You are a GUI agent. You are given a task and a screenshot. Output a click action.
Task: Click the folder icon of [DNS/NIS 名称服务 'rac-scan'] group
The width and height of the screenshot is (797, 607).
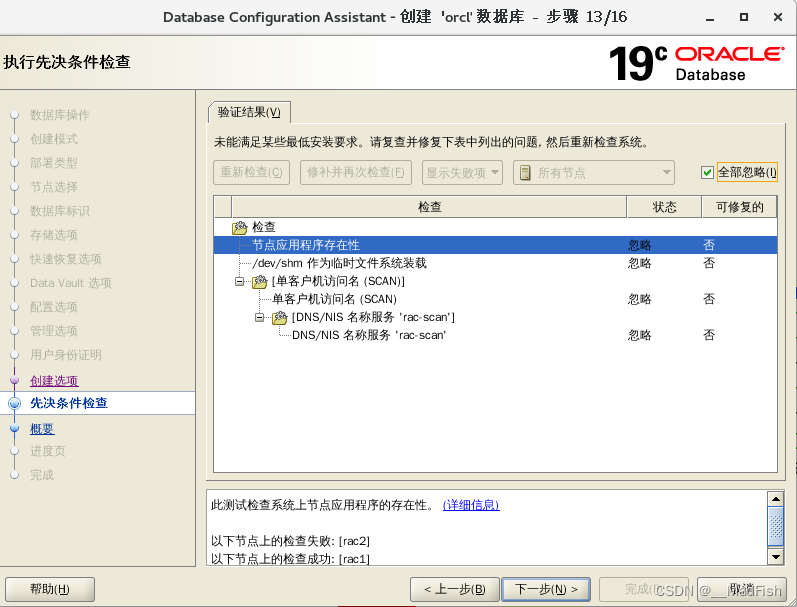tap(280, 317)
